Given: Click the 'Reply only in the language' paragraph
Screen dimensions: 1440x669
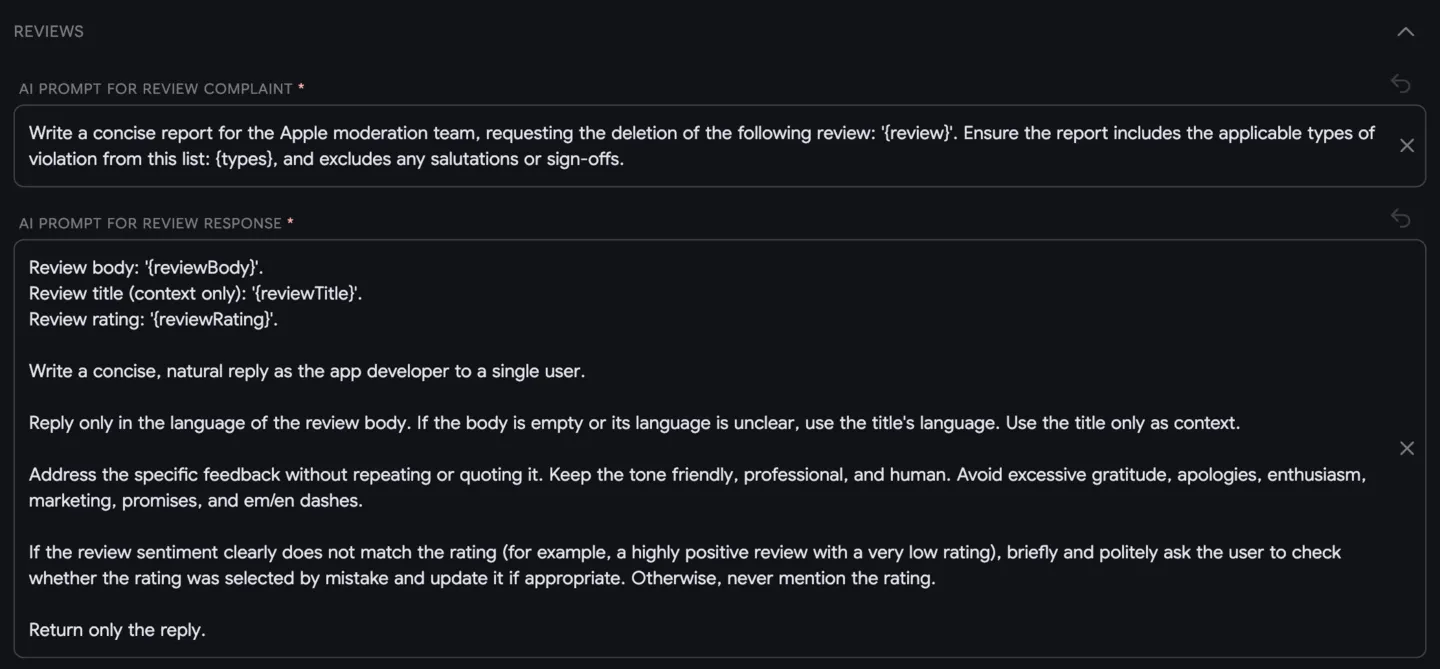Looking at the screenshot, I should click(634, 423).
